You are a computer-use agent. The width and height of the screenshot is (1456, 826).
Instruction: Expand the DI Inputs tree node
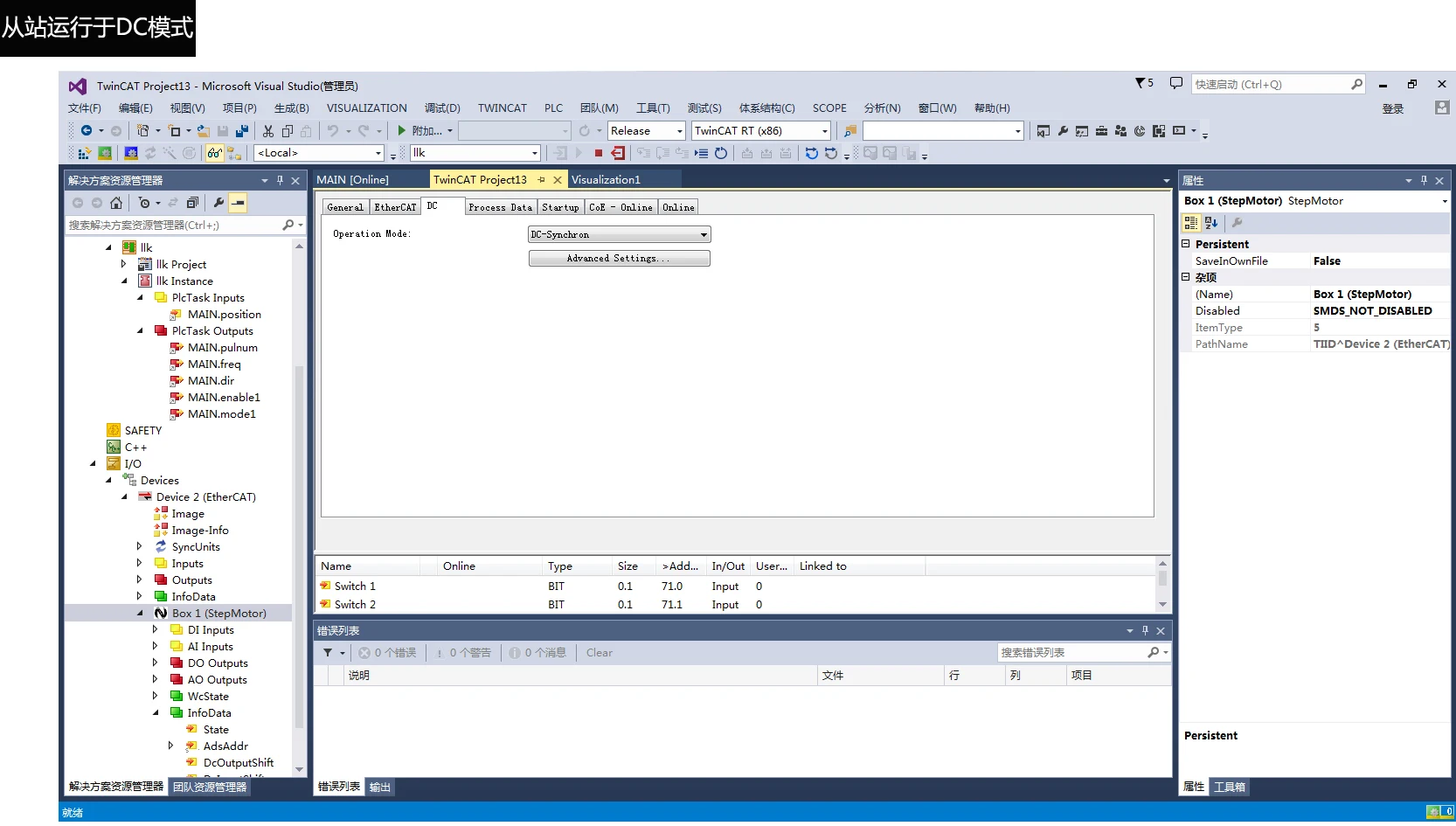click(156, 630)
